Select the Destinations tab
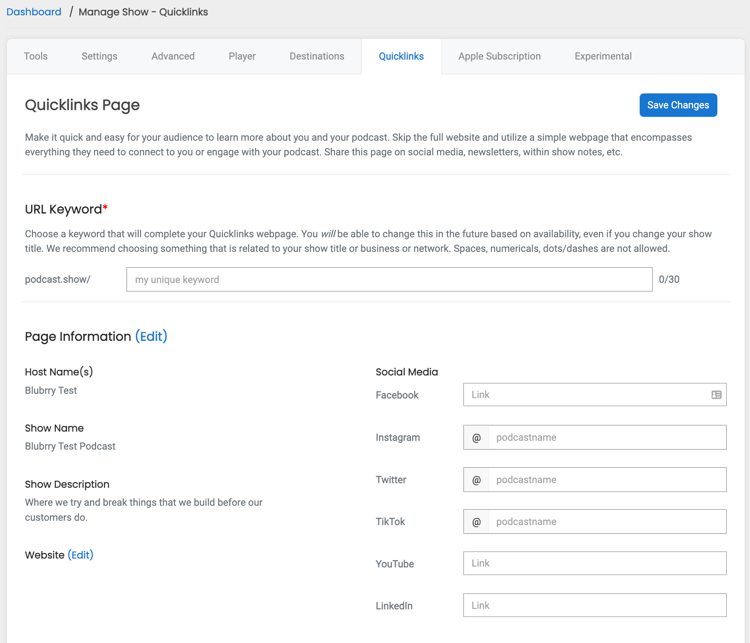Screen dimensions: 750x643 click(317, 56)
